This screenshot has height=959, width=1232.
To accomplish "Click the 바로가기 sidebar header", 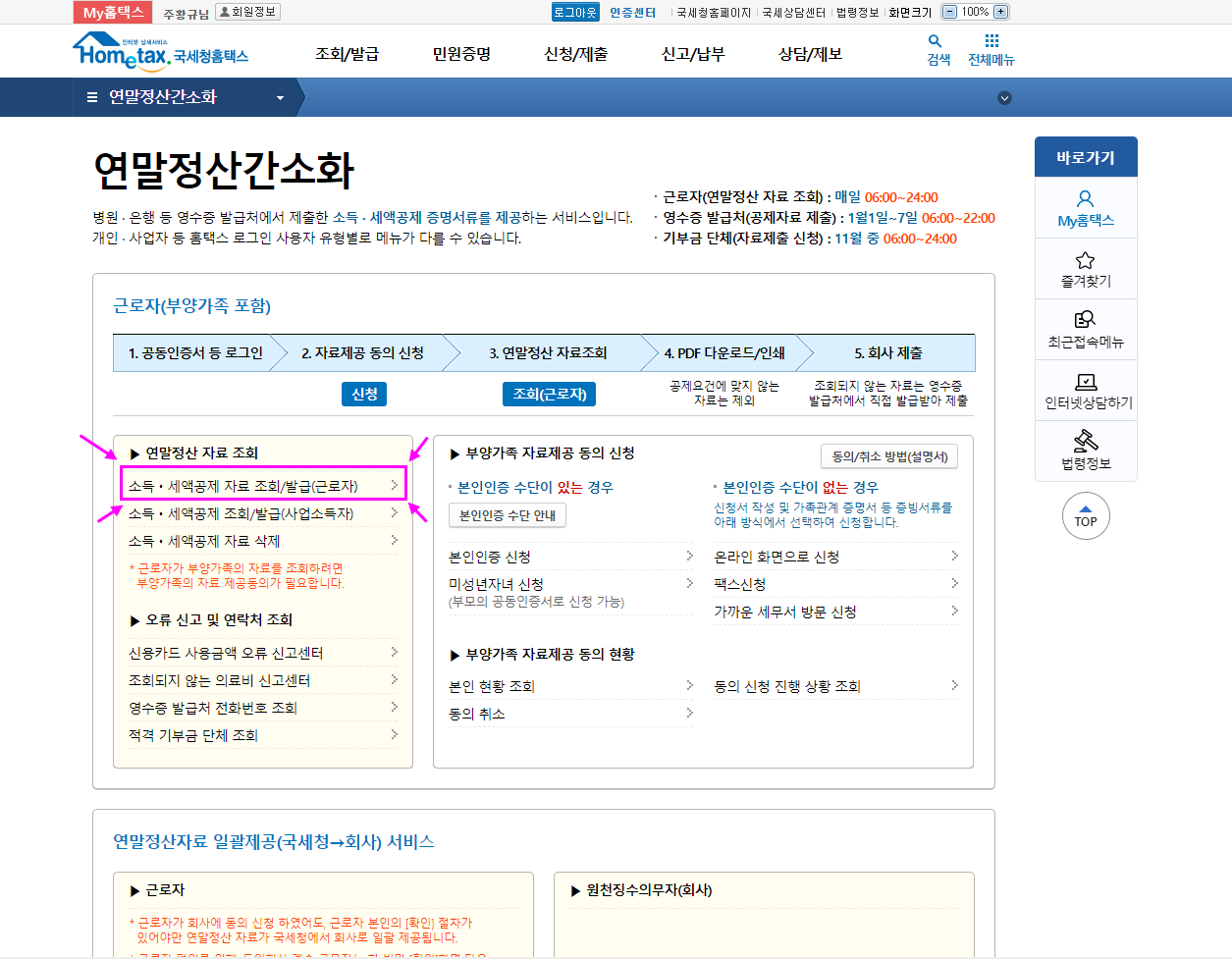I will [x=1086, y=157].
